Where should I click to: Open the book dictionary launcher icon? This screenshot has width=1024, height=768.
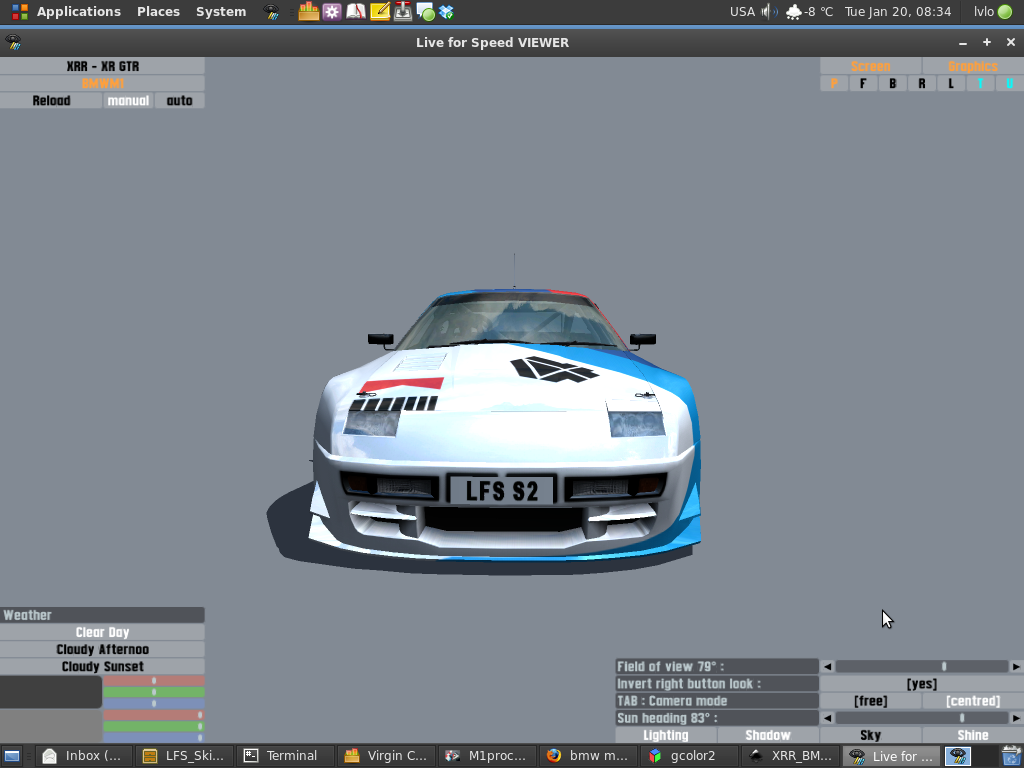click(355, 11)
